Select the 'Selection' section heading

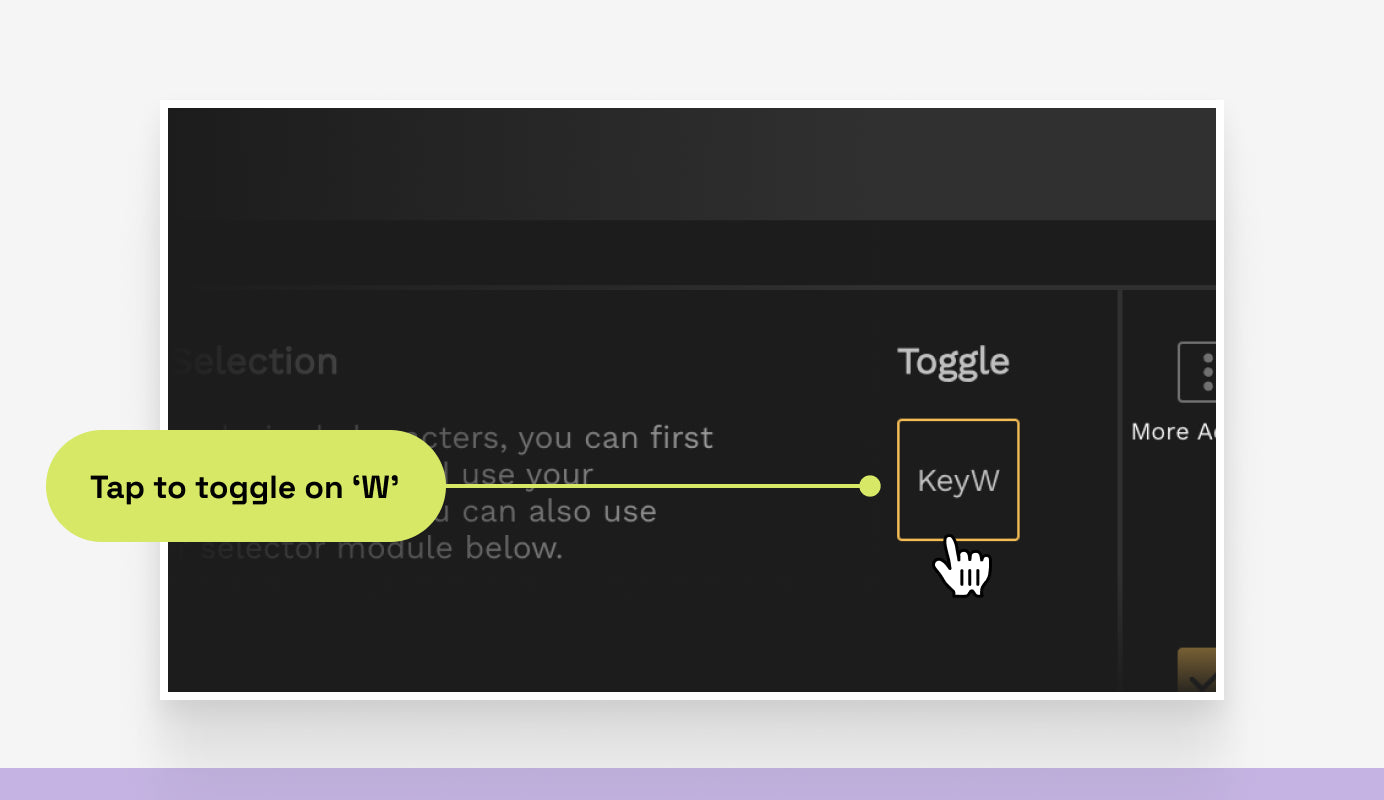coord(257,362)
